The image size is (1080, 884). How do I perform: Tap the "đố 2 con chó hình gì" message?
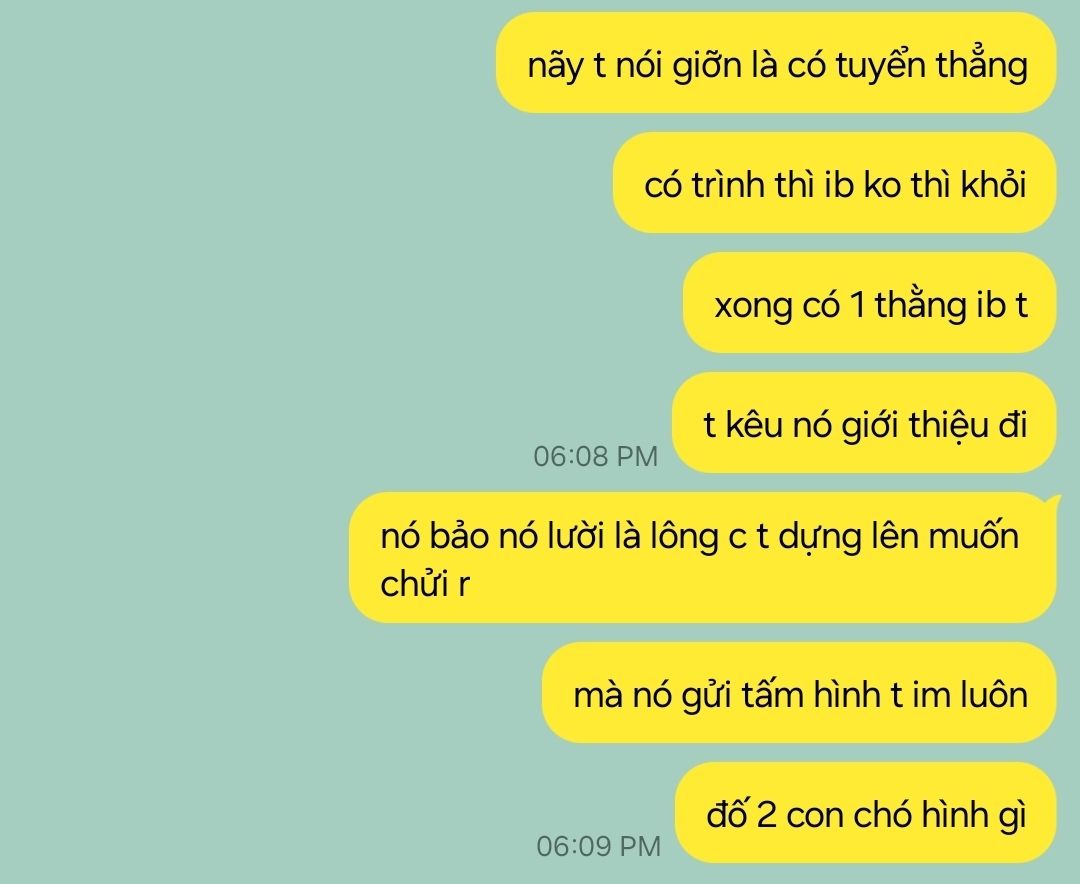click(x=866, y=813)
